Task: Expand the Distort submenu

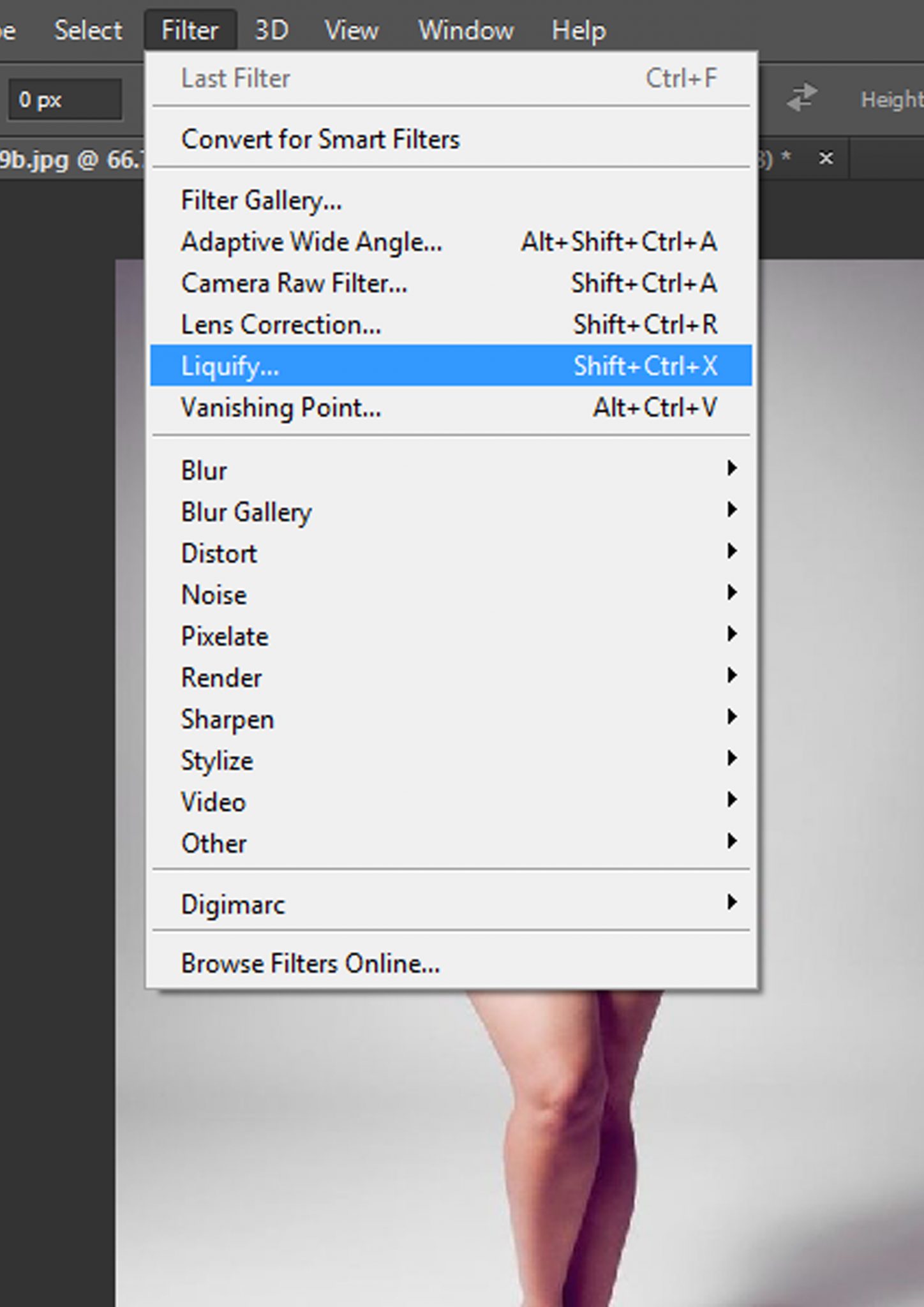Action: 219,553
